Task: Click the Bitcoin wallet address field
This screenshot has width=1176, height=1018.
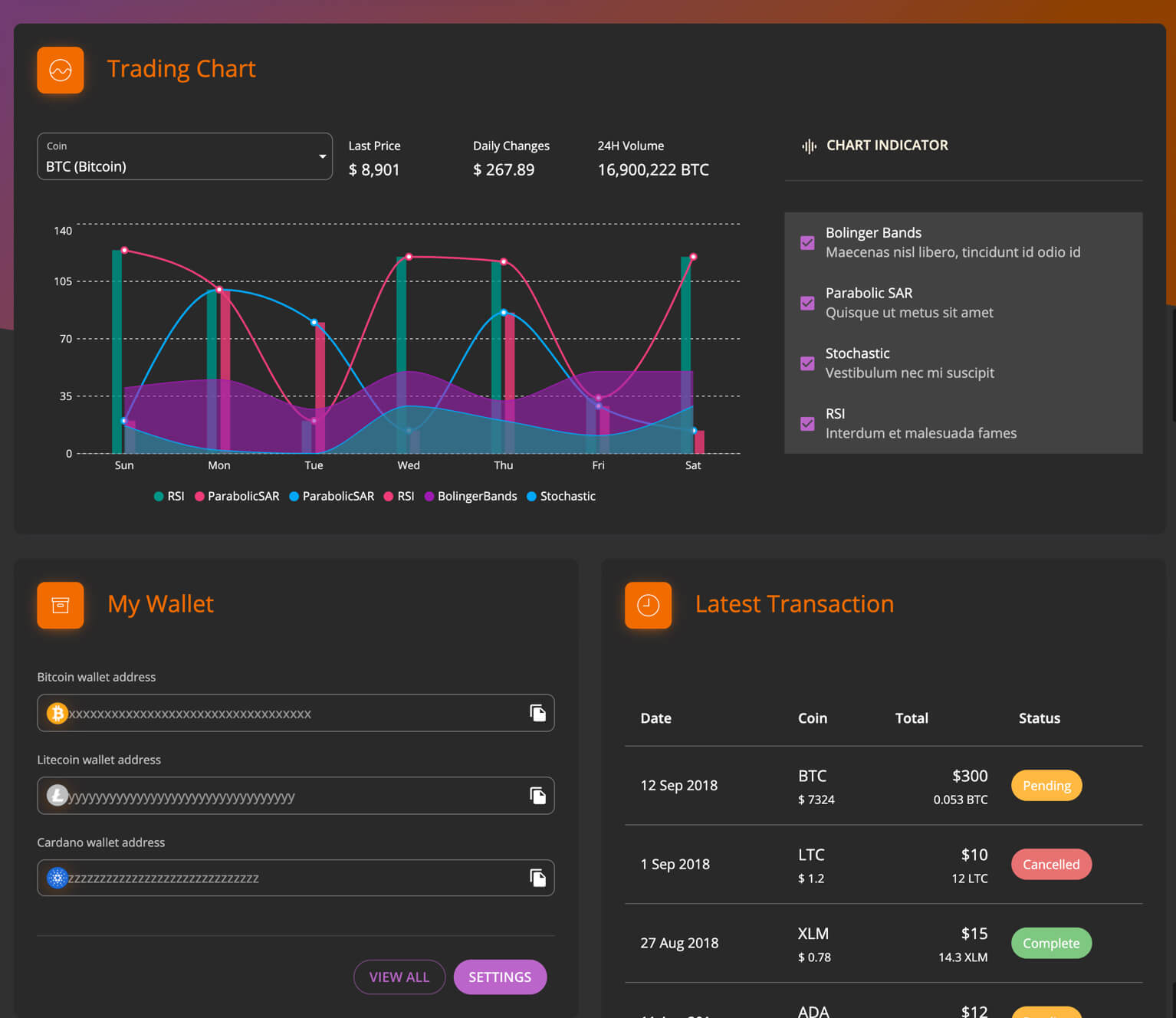Action: click(296, 713)
